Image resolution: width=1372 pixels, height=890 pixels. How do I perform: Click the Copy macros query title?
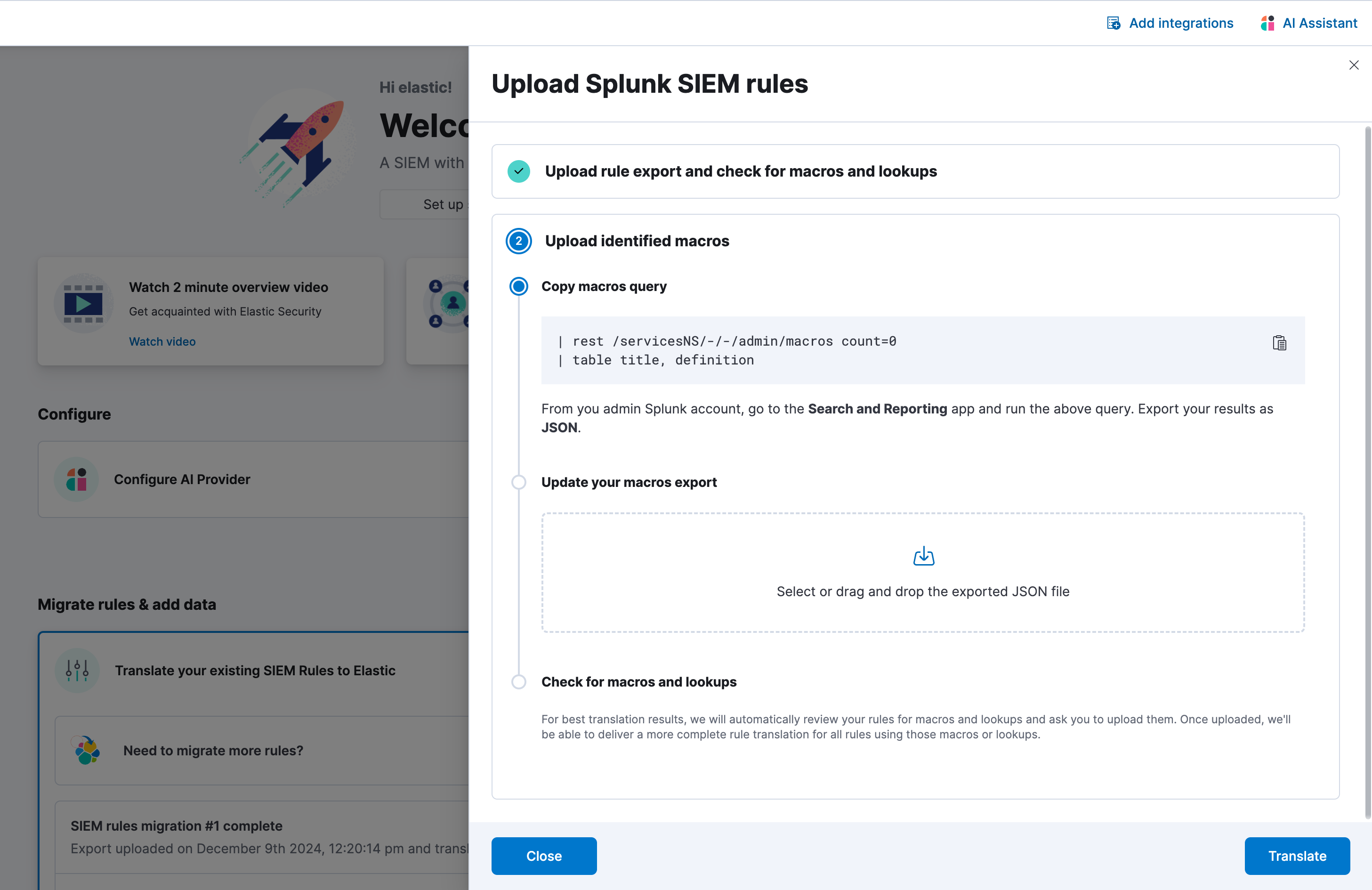click(x=604, y=286)
